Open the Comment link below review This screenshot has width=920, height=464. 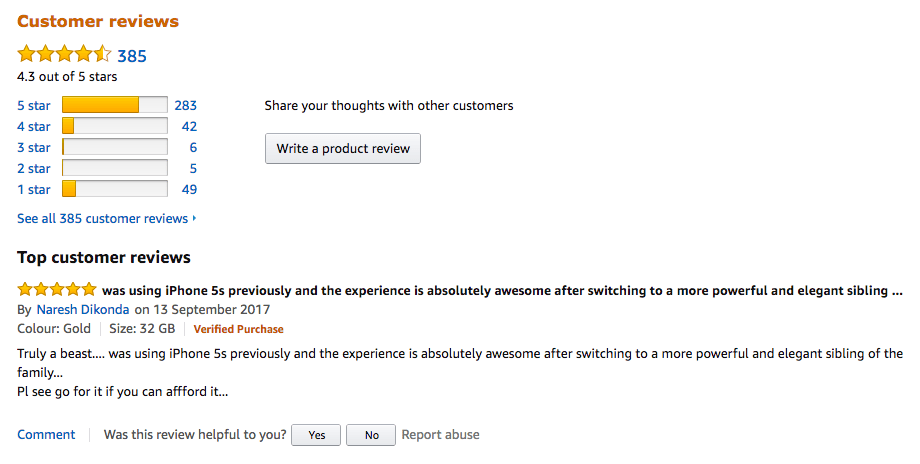[x=46, y=434]
